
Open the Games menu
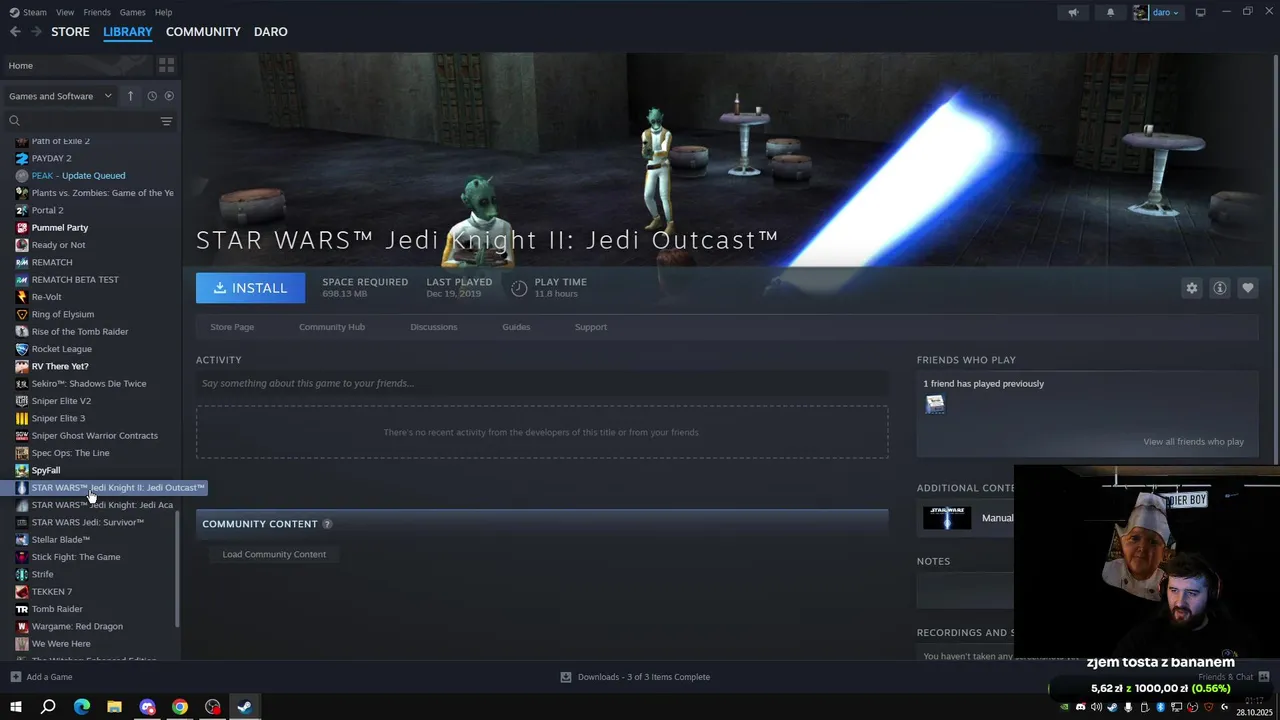click(x=132, y=13)
